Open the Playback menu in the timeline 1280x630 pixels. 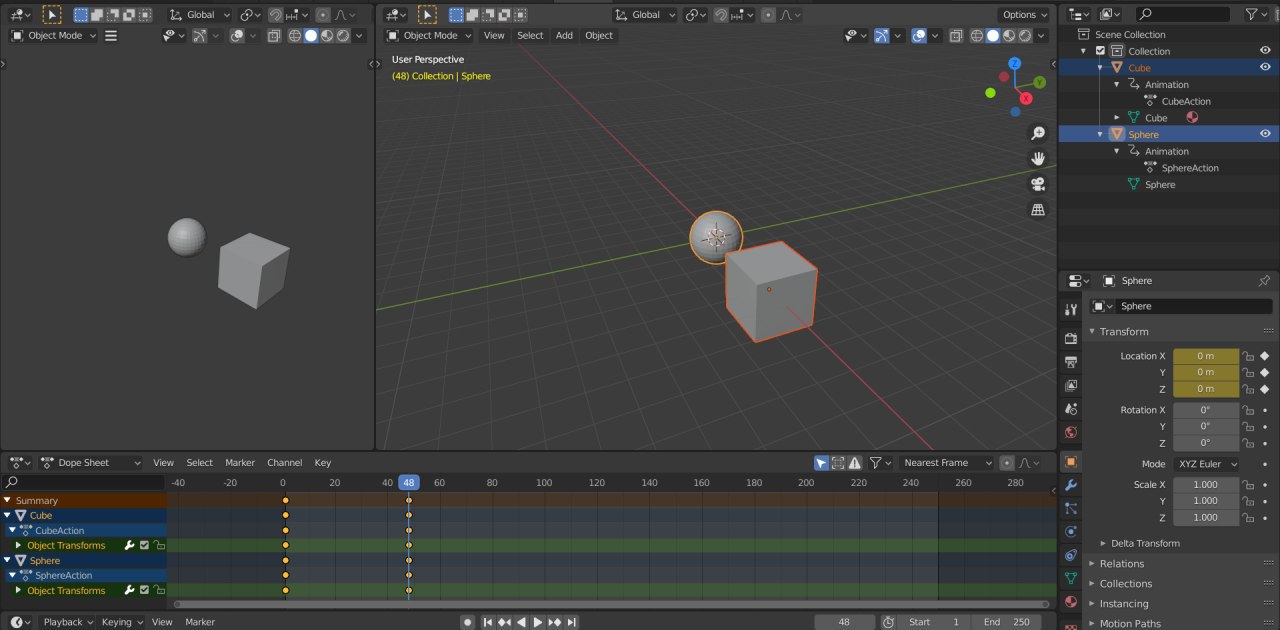[x=69, y=622]
